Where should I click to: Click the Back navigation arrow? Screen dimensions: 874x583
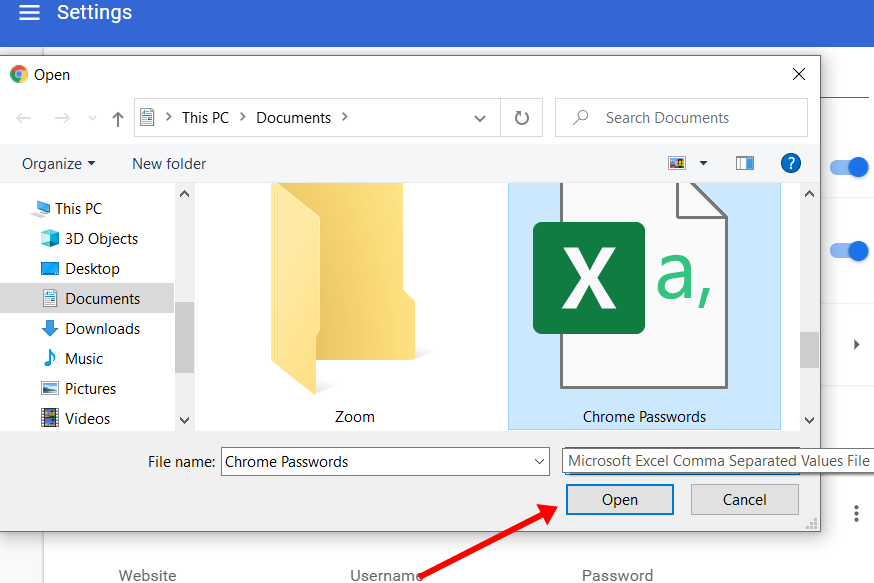24,118
